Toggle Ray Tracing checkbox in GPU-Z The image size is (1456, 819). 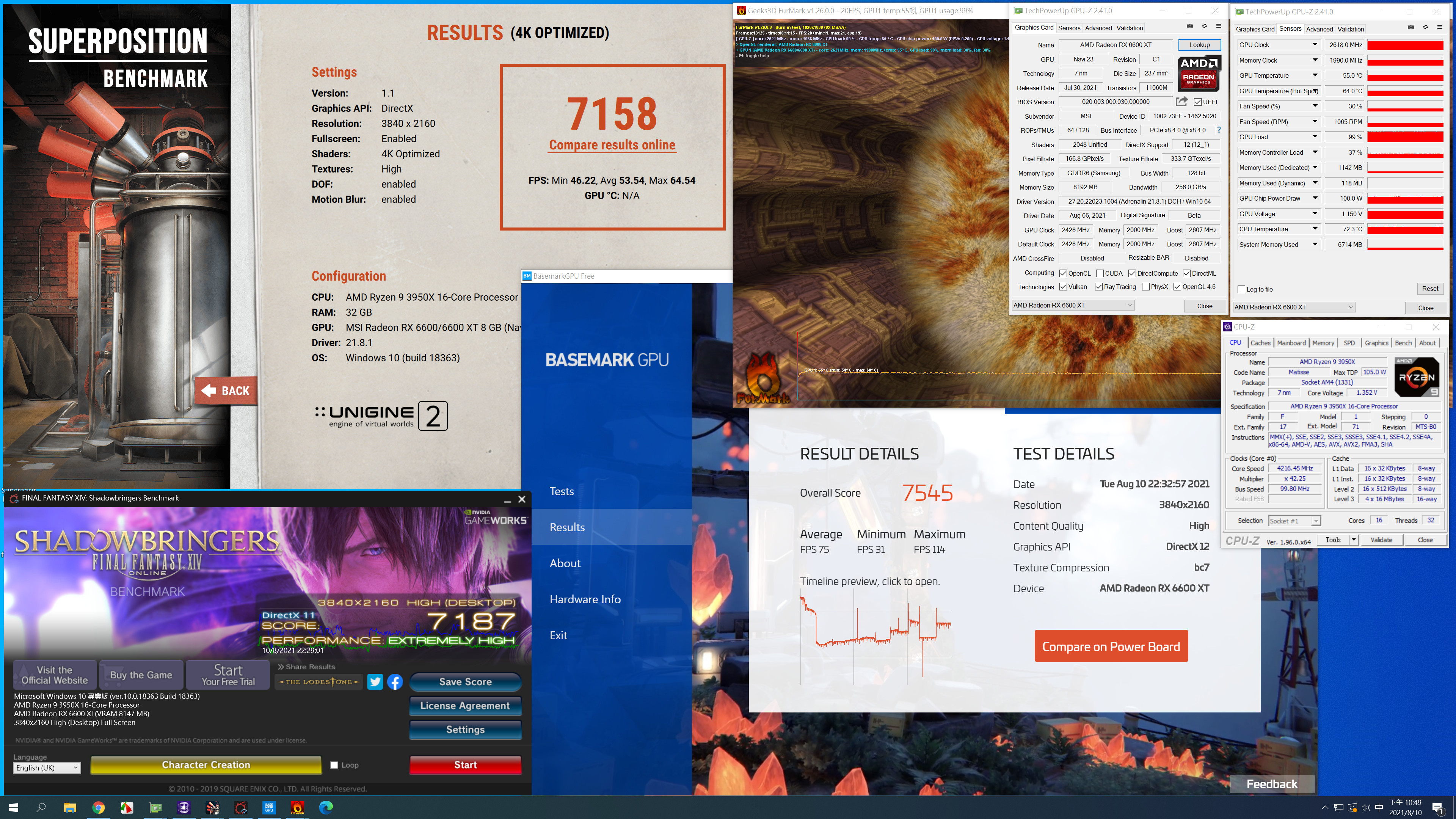(1099, 287)
